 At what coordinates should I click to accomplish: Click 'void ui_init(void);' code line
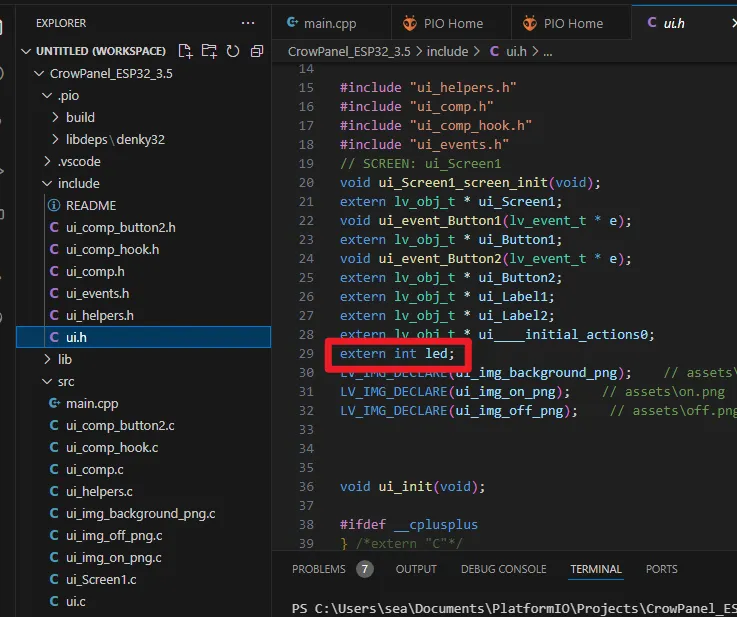(412, 486)
